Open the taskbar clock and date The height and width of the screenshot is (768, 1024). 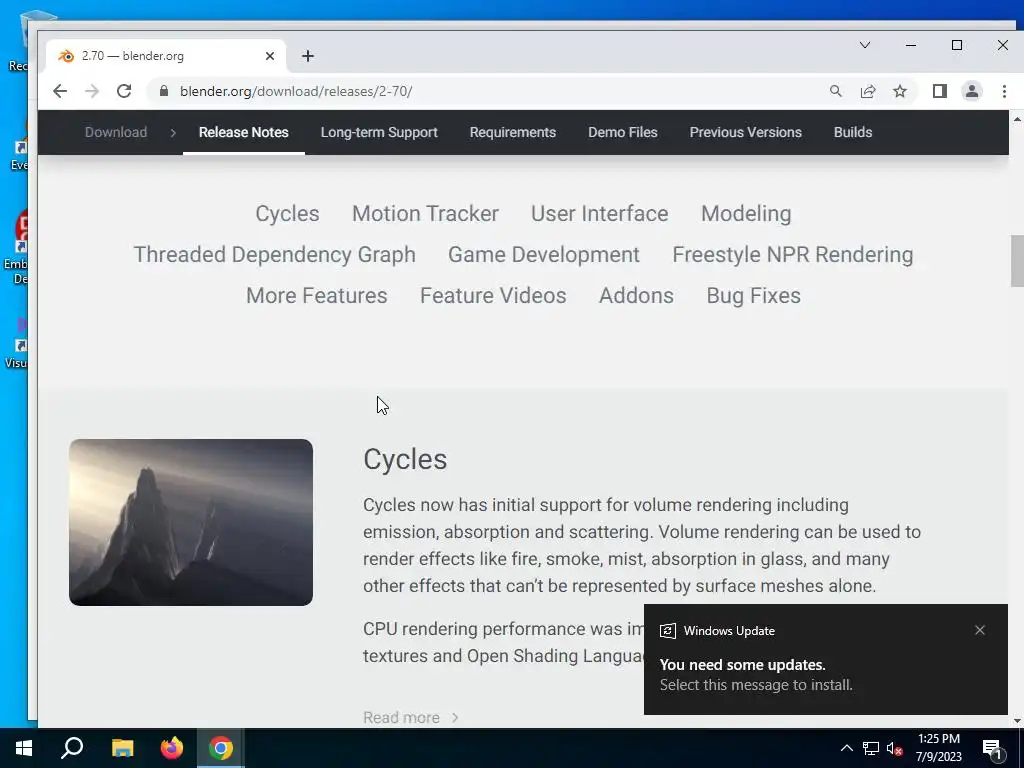pyautogui.click(x=938, y=748)
